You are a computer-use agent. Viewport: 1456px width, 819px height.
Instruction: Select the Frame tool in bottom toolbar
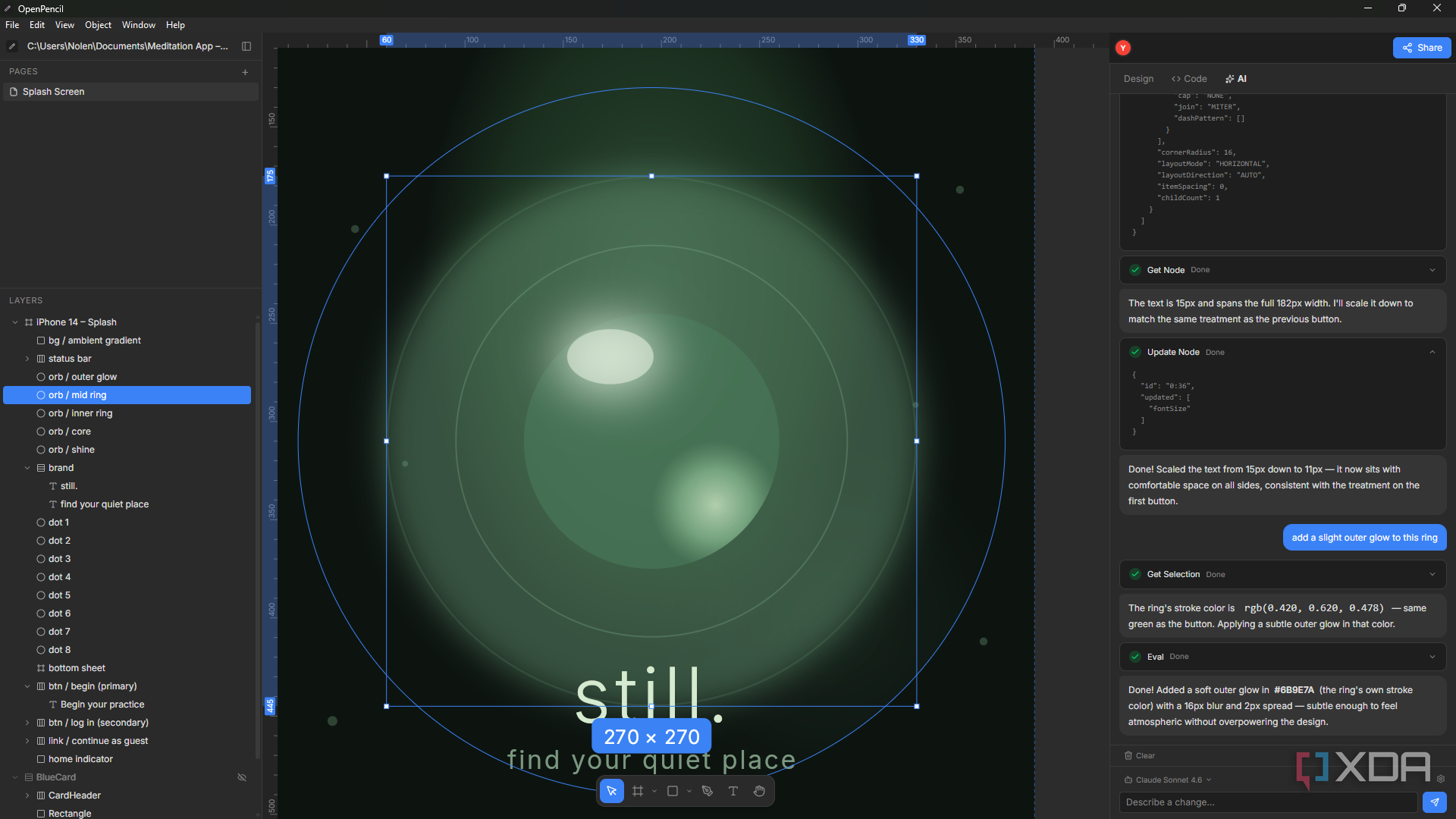pyautogui.click(x=638, y=791)
